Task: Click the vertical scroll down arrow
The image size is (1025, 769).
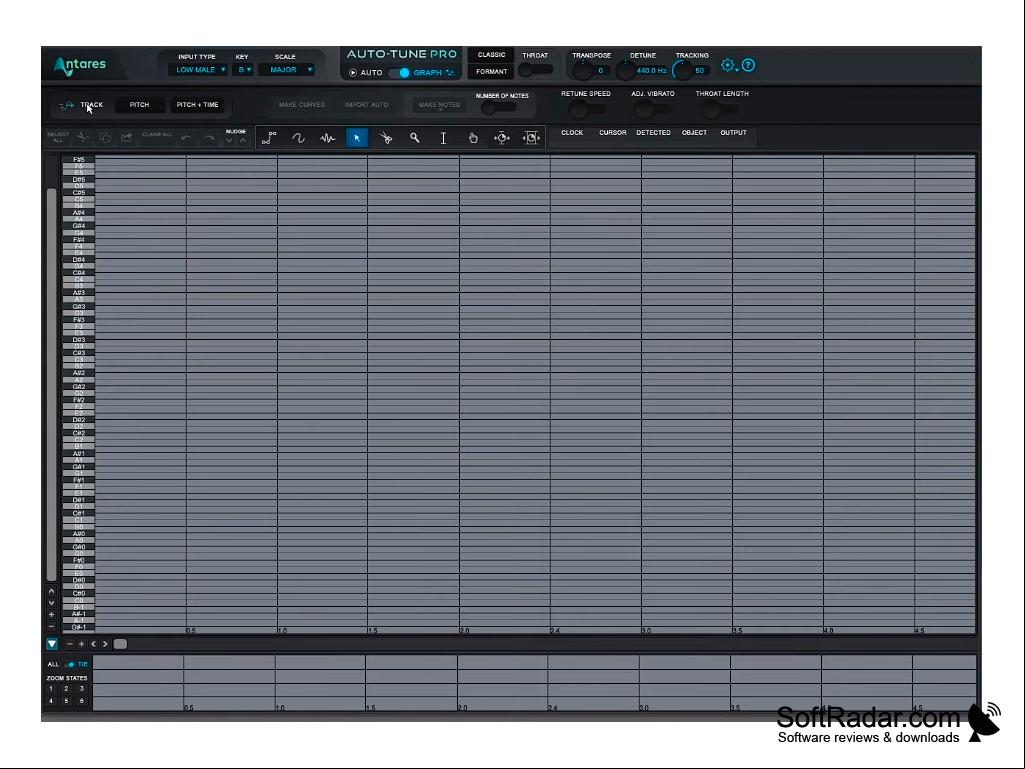Action: [x=52, y=602]
